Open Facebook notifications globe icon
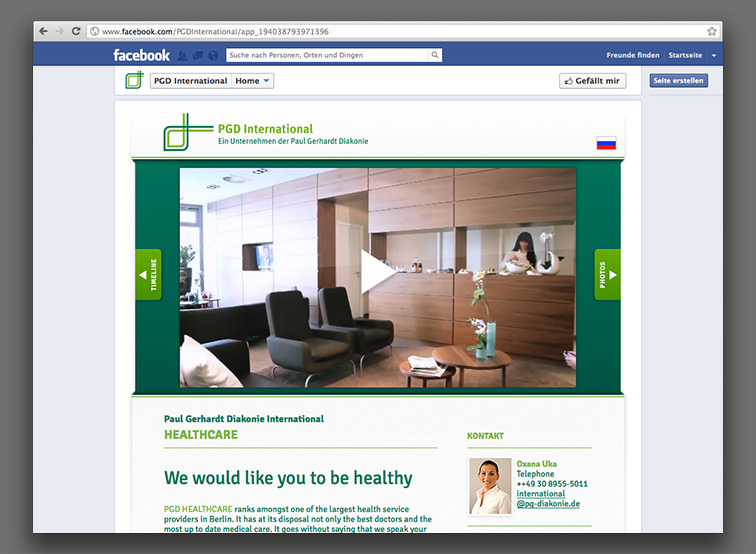756x554 pixels. click(213, 56)
